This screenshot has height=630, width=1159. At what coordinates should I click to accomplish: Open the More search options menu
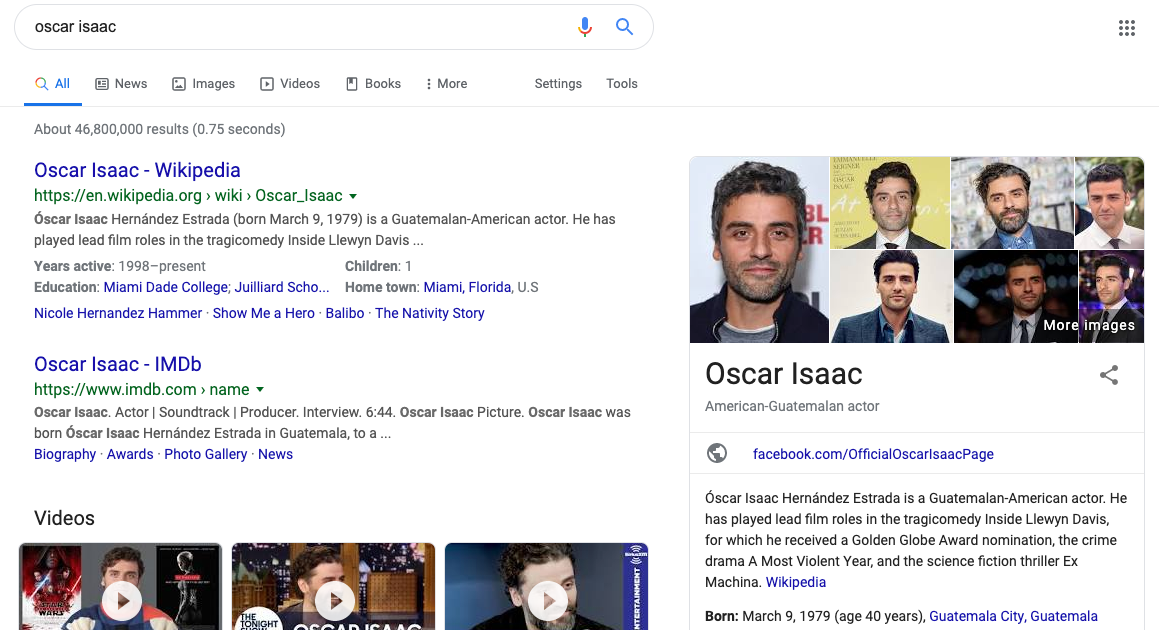click(446, 84)
